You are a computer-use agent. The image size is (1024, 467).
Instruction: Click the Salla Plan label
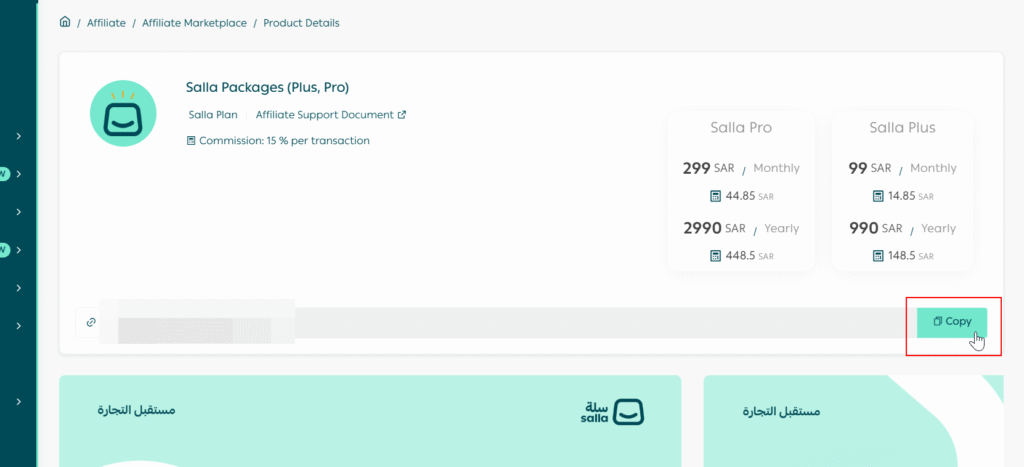click(213, 115)
